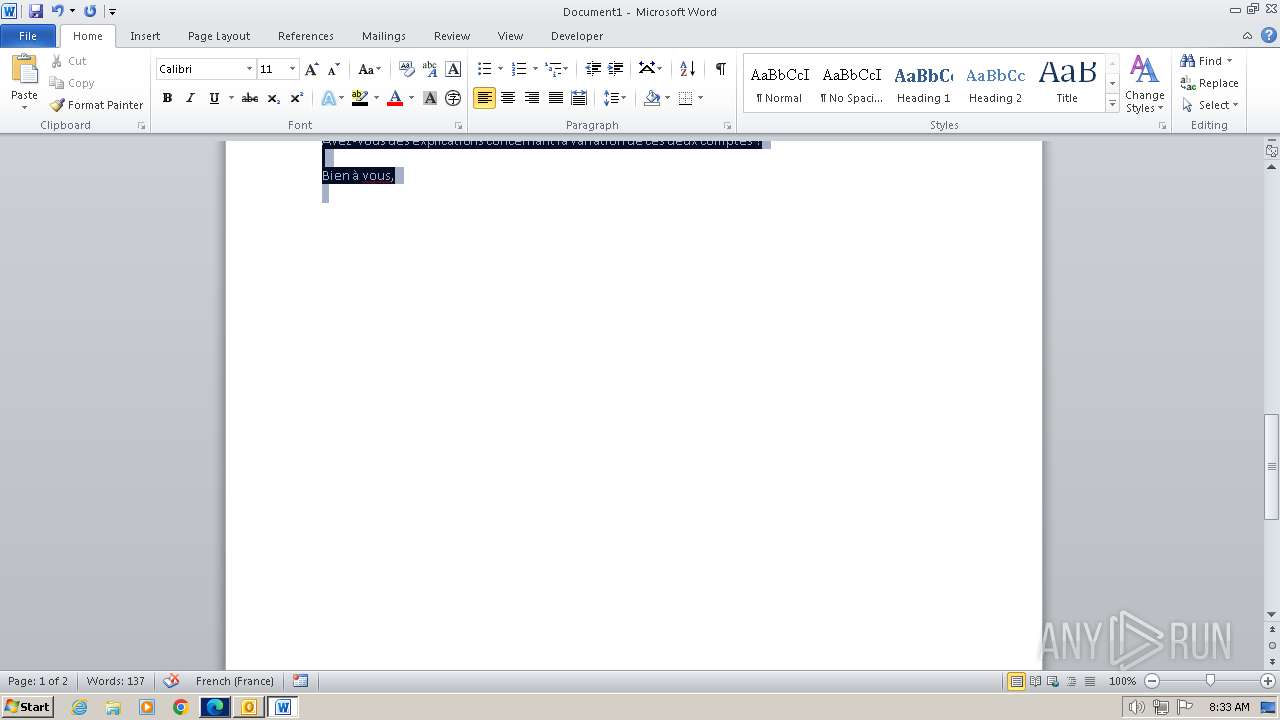Toggle Underline formatting
This screenshot has height=720, width=1280.
[x=214, y=98]
